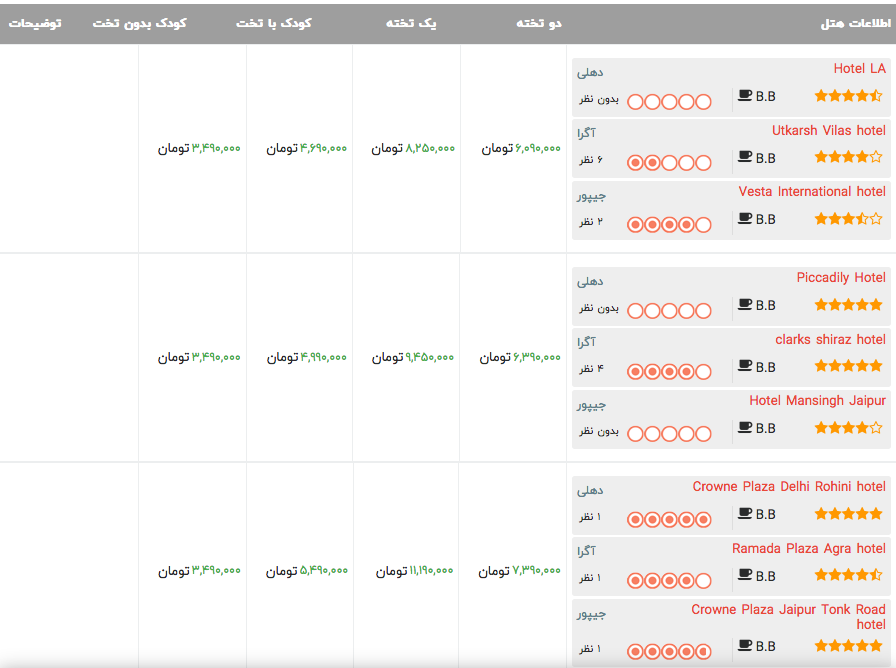This screenshot has width=896, height=668.
Task: Click the cup icon for Crowne Plaza Delhi Rohini
Action: [745, 514]
